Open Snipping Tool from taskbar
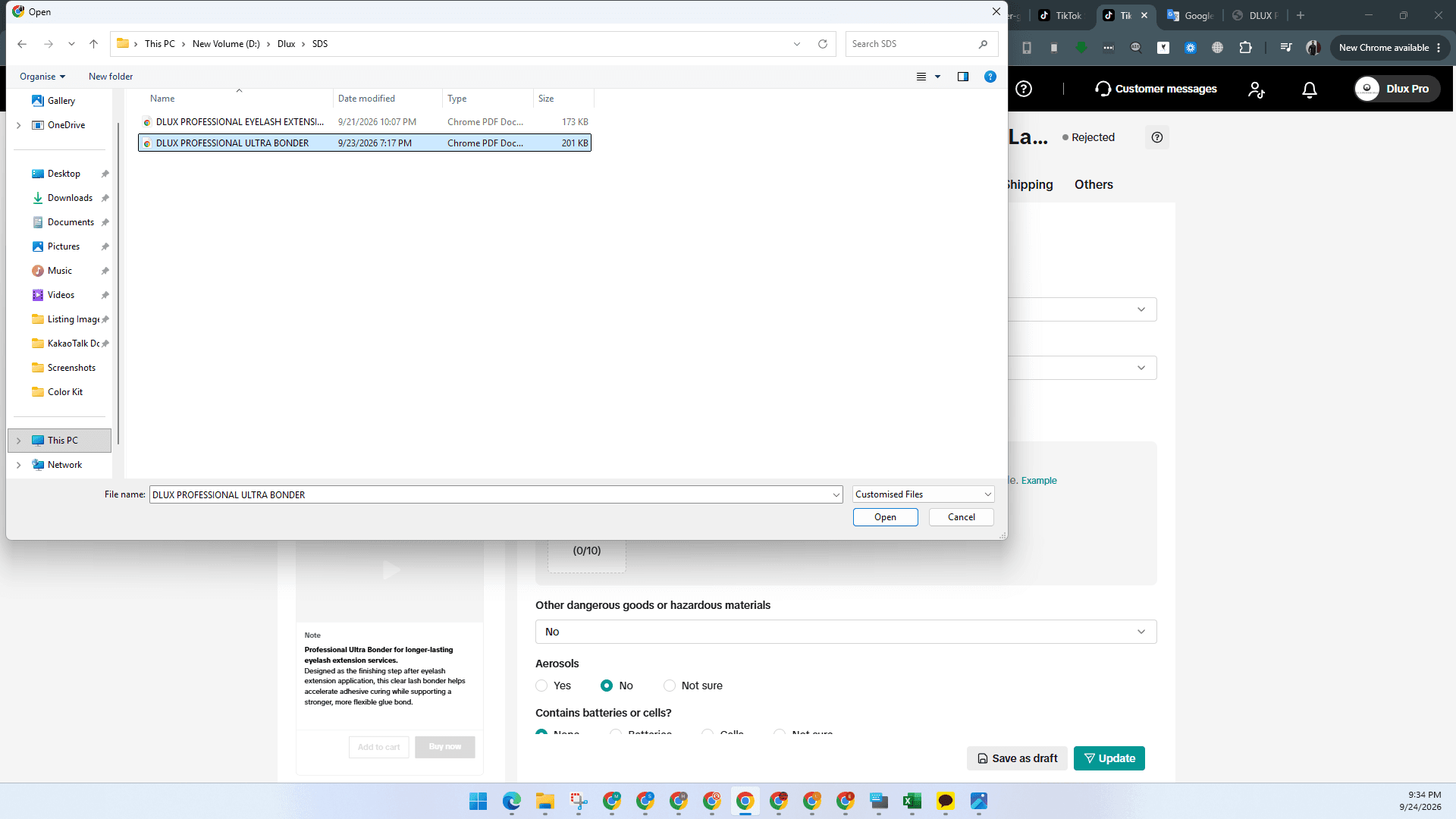Image resolution: width=1456 pixels, height=819 pixels. coord(578,801)
